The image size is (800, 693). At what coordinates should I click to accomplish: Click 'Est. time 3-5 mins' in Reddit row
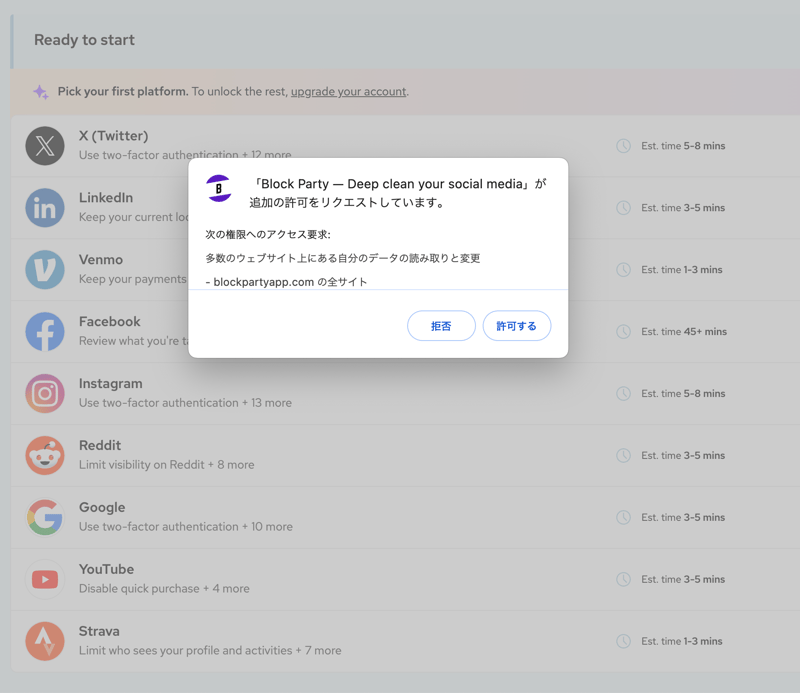pyautogui.click(x=683, y=455)
